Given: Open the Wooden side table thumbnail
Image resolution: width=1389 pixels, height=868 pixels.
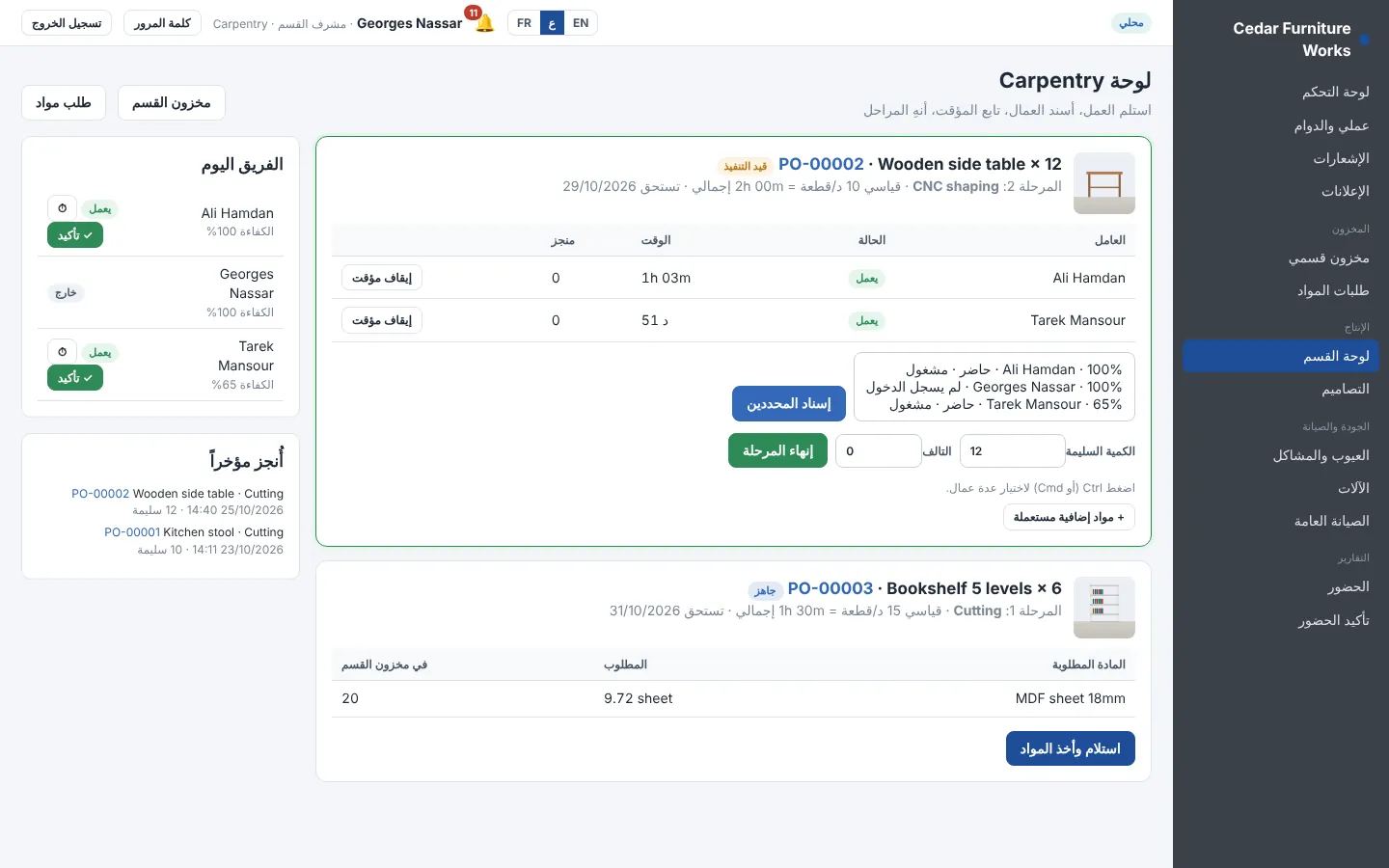Looking at the screenshot, I should coord(1104,183).
